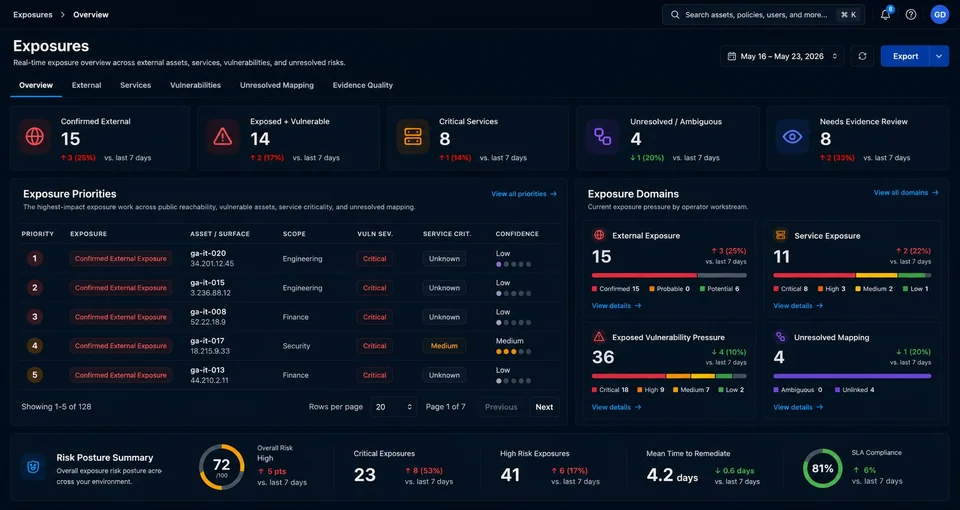
Task: Click asset name ga-it-020
Action: [x=208, y=253]
